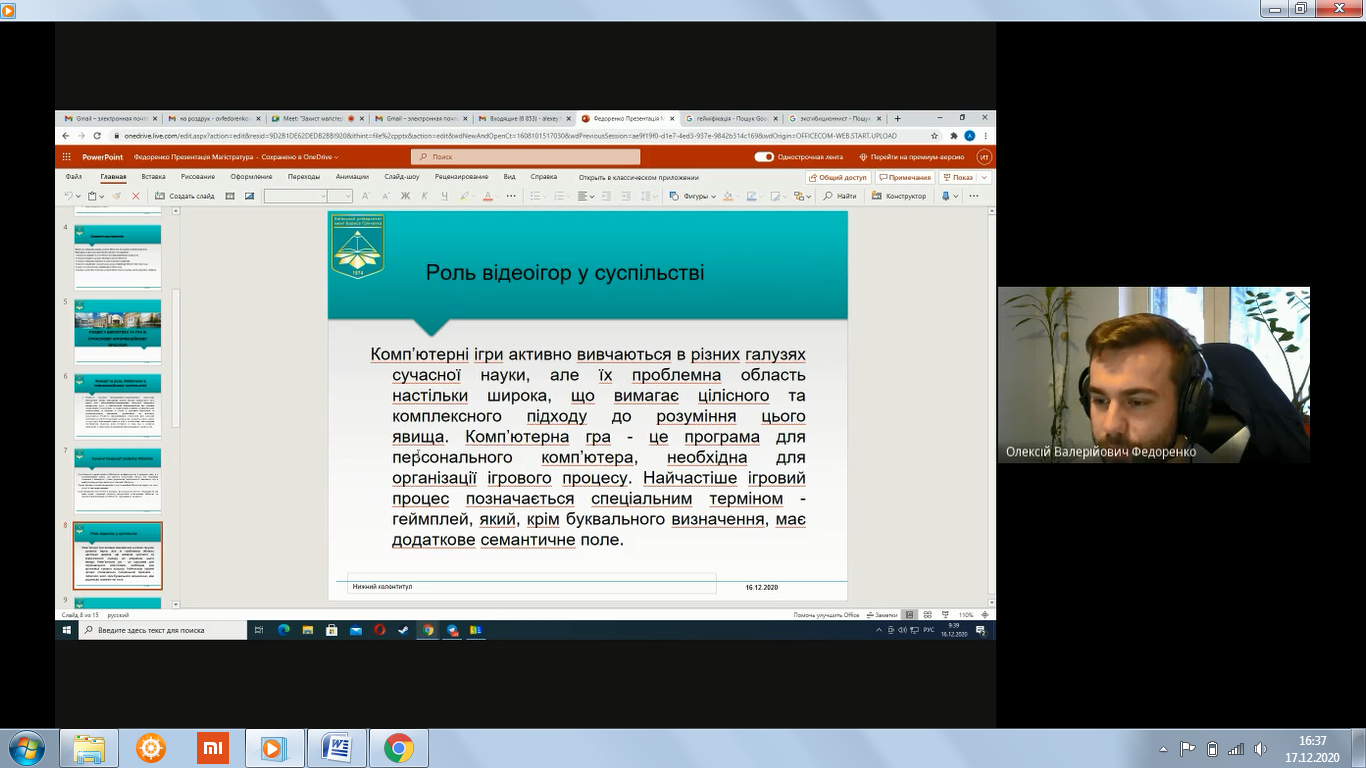
Task: Click the Undo arrow icon
Action: [x=68, y=196]
